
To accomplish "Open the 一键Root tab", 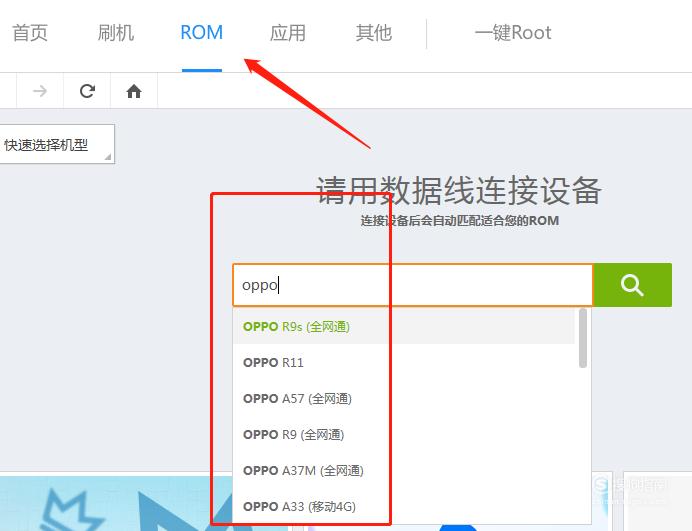I will (x=513, y=33).
